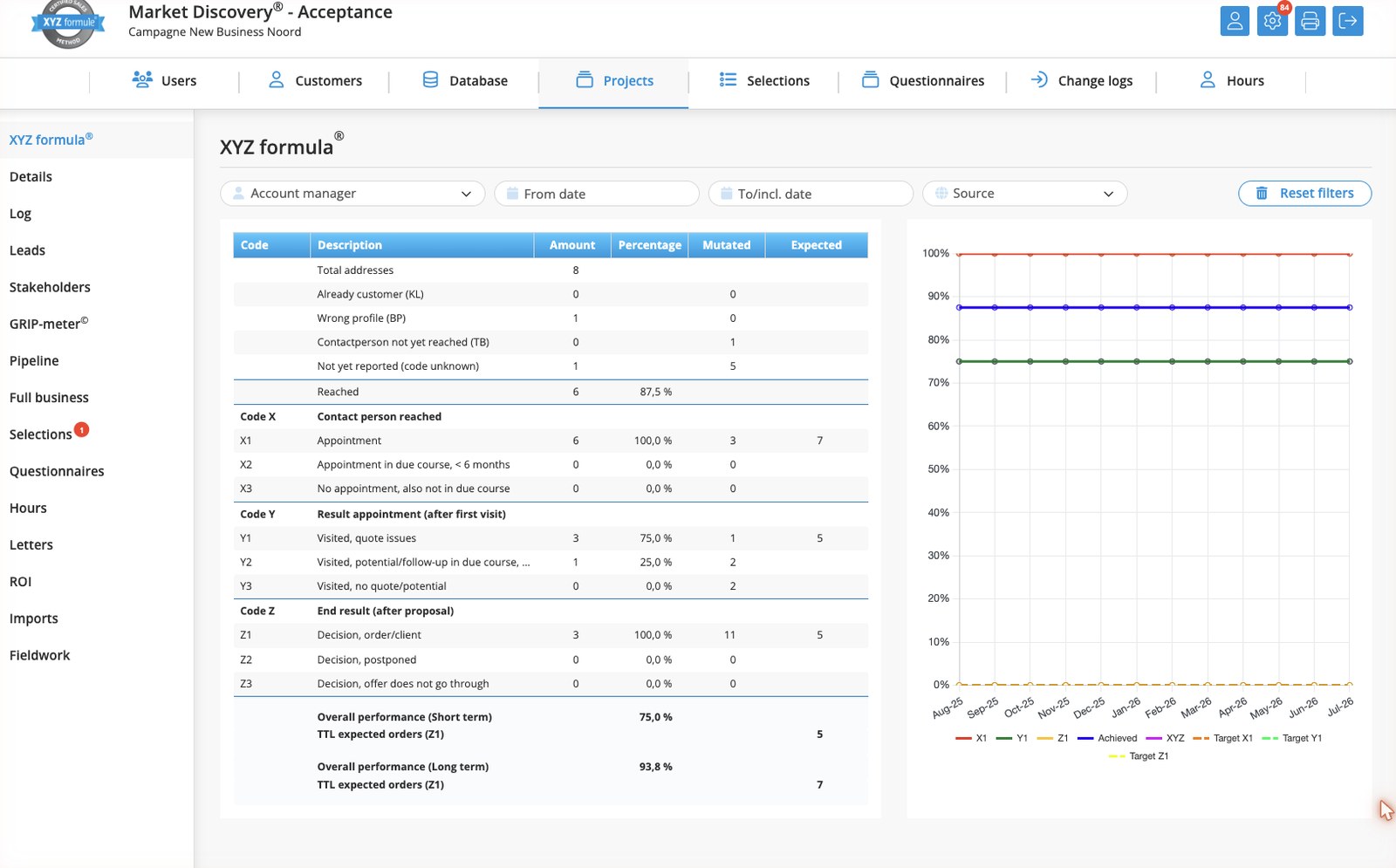Click the red badge on Selections sidebar item
The height and width of the screenshot is (868, 1396).
tap(81, 429)
